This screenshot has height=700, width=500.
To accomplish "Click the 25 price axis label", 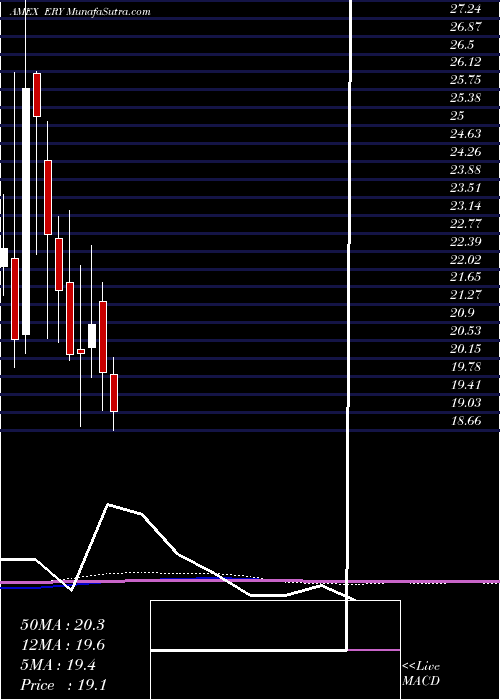I will click(458, 116).
